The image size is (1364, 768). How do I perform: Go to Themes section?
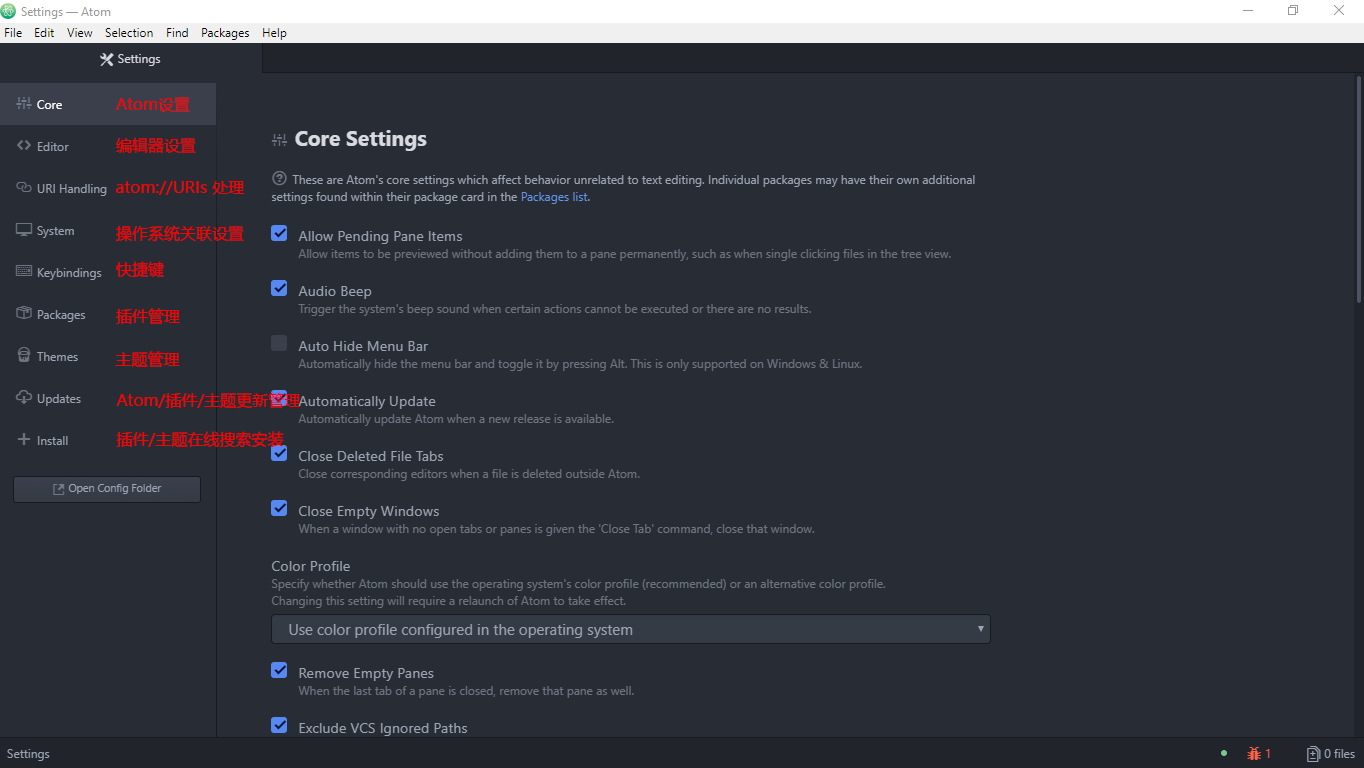point(108,356)
